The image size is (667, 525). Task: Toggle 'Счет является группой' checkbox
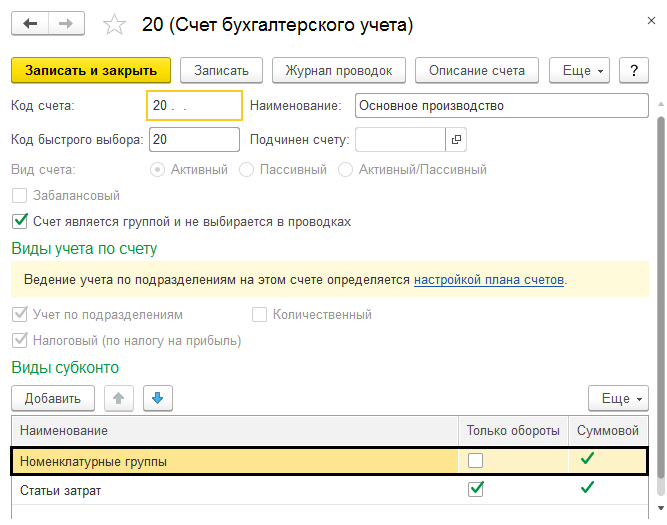(19, 221)
